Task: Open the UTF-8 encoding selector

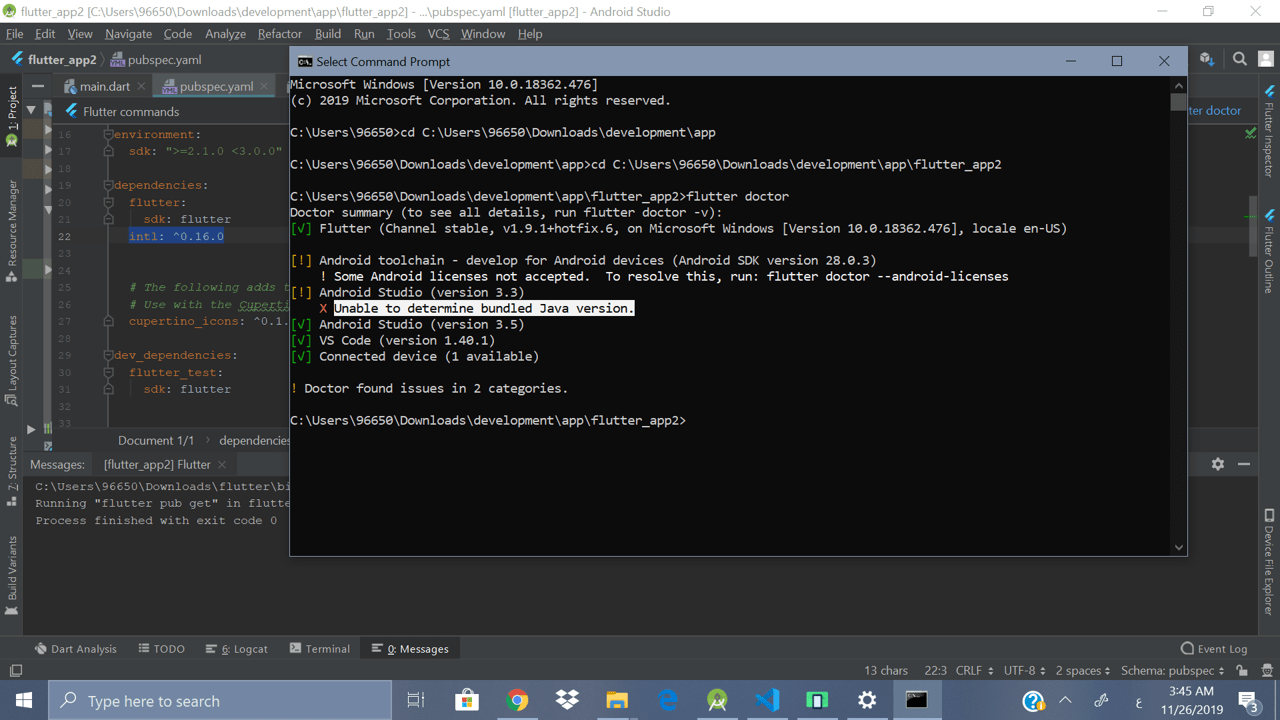Action: pyautogui.click(x=1018, y=670)
